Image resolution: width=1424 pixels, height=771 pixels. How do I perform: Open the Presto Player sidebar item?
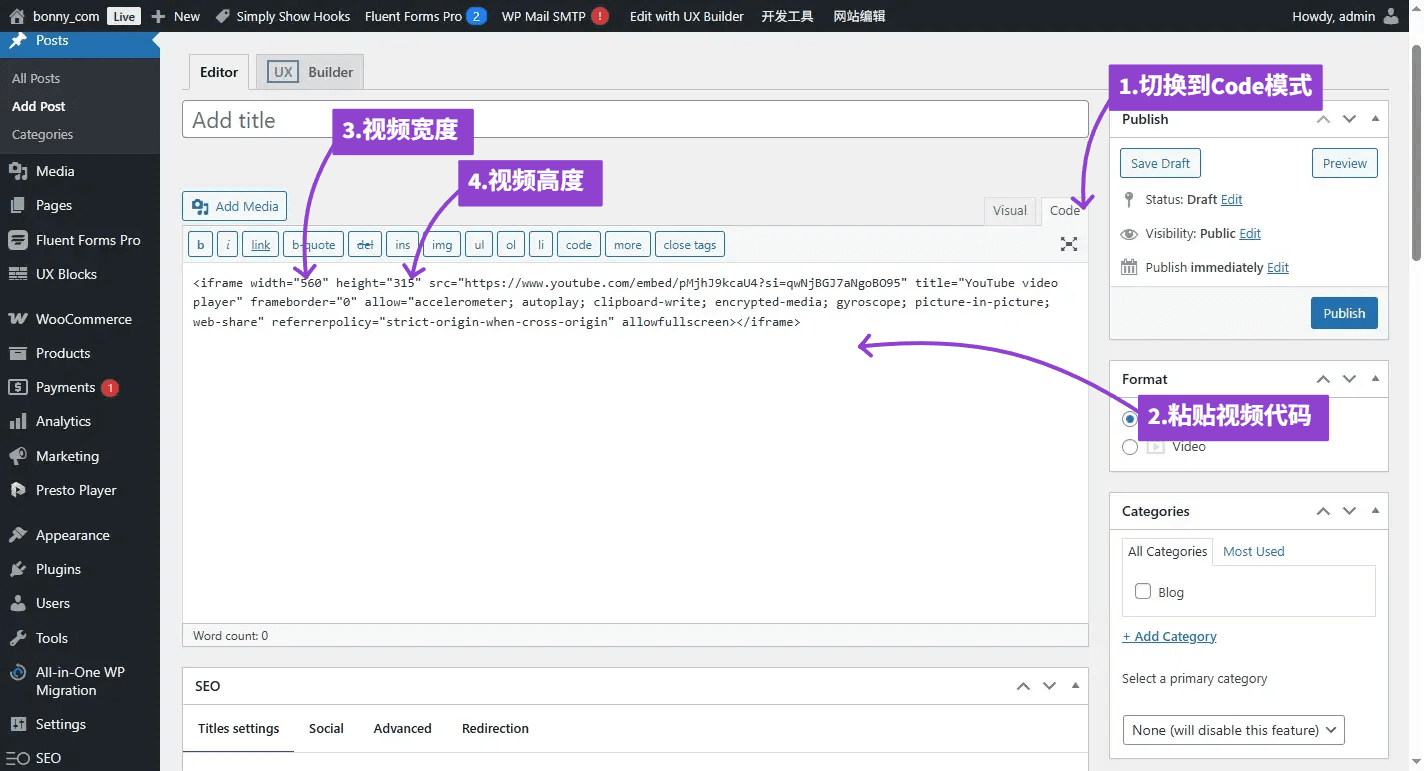pos(76,490)
